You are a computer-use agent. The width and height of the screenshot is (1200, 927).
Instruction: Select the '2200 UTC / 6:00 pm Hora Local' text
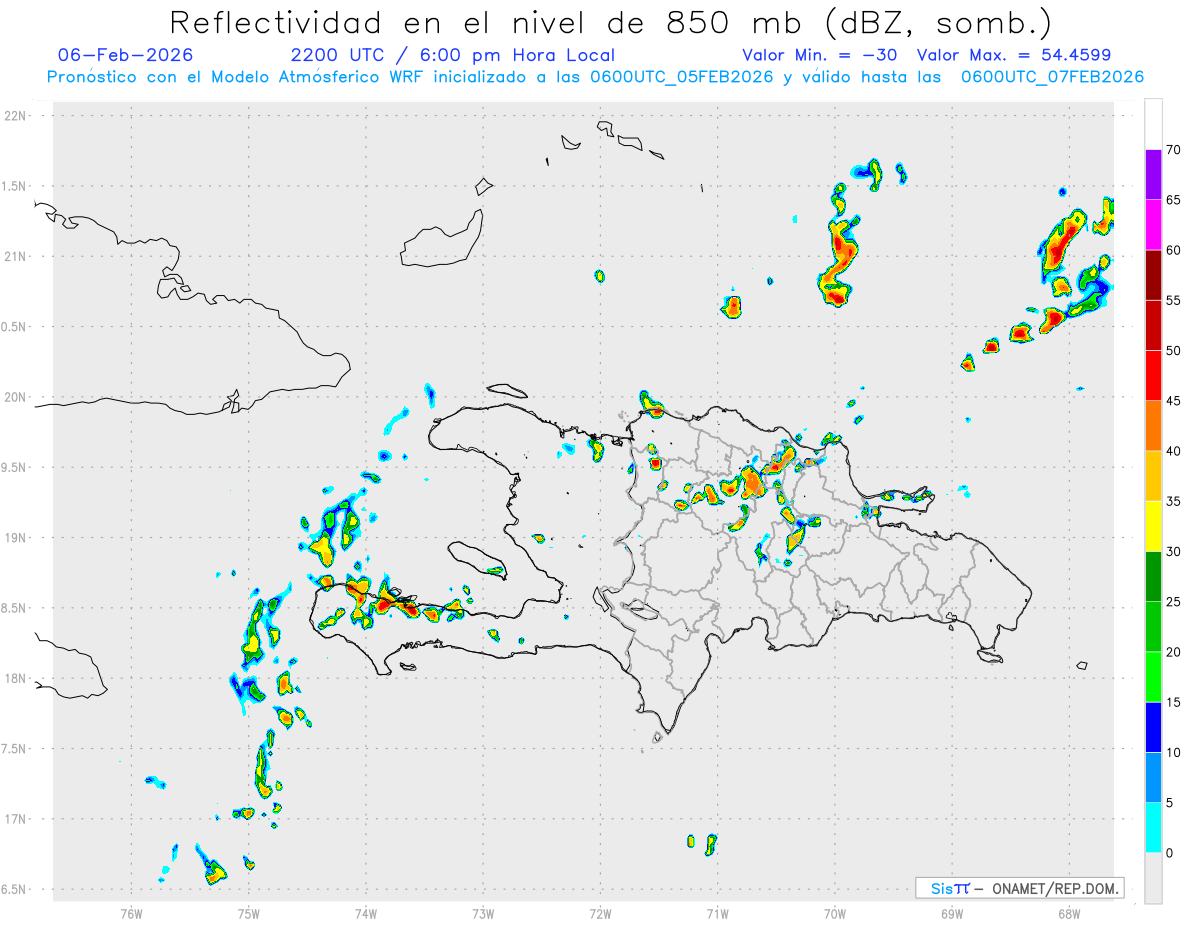(453, 55)
